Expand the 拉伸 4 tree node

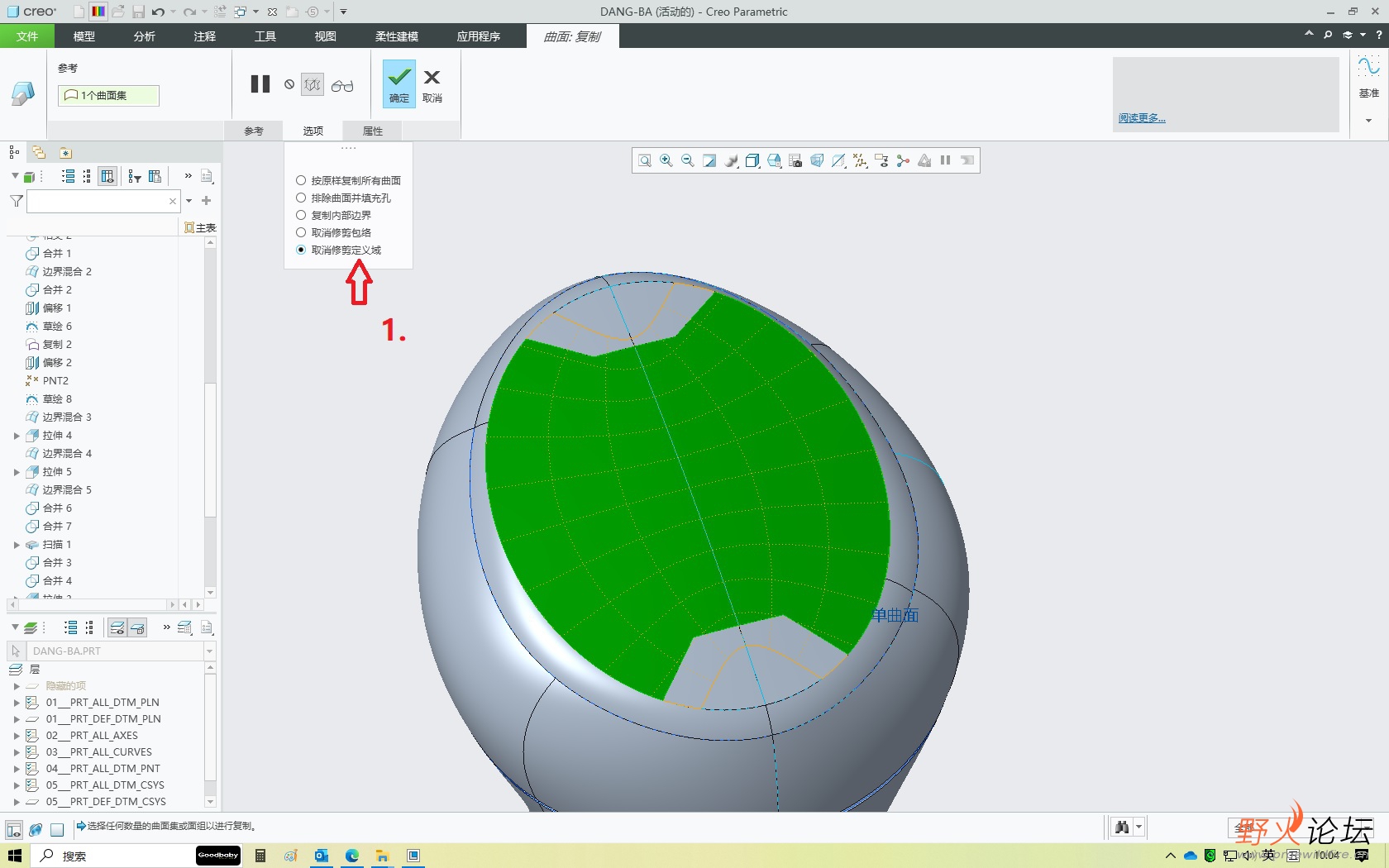[17, 436]
